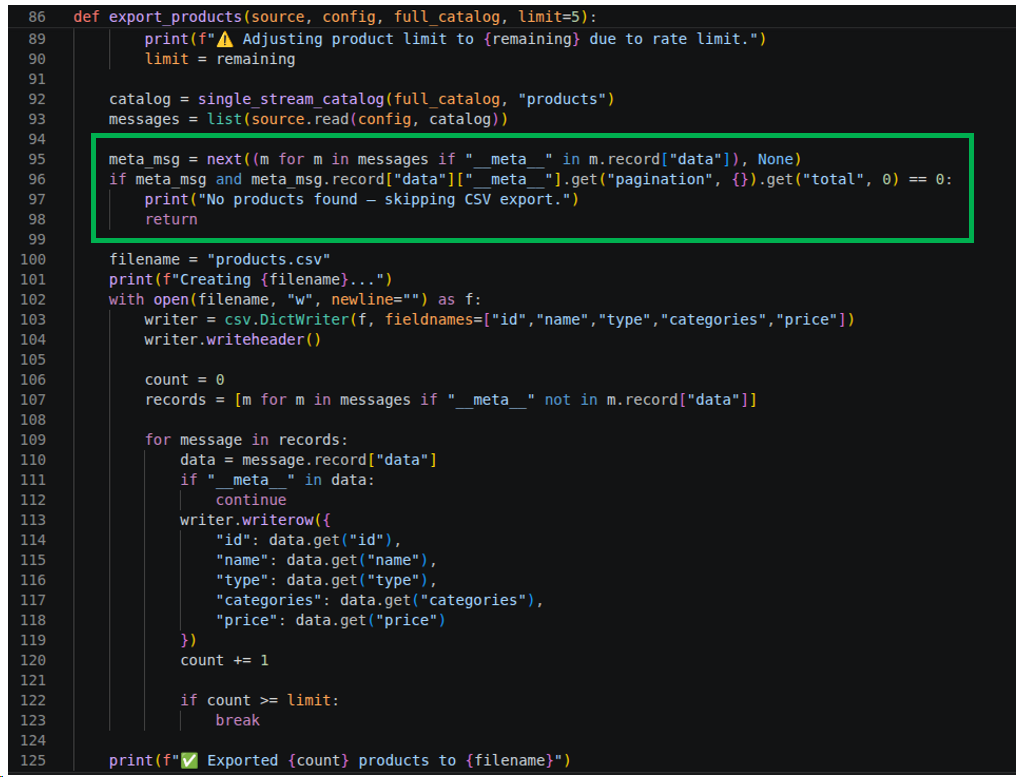Click the Exported products print statement
The width and height of the screenshot is (1017, 777).
pos(340,761)
